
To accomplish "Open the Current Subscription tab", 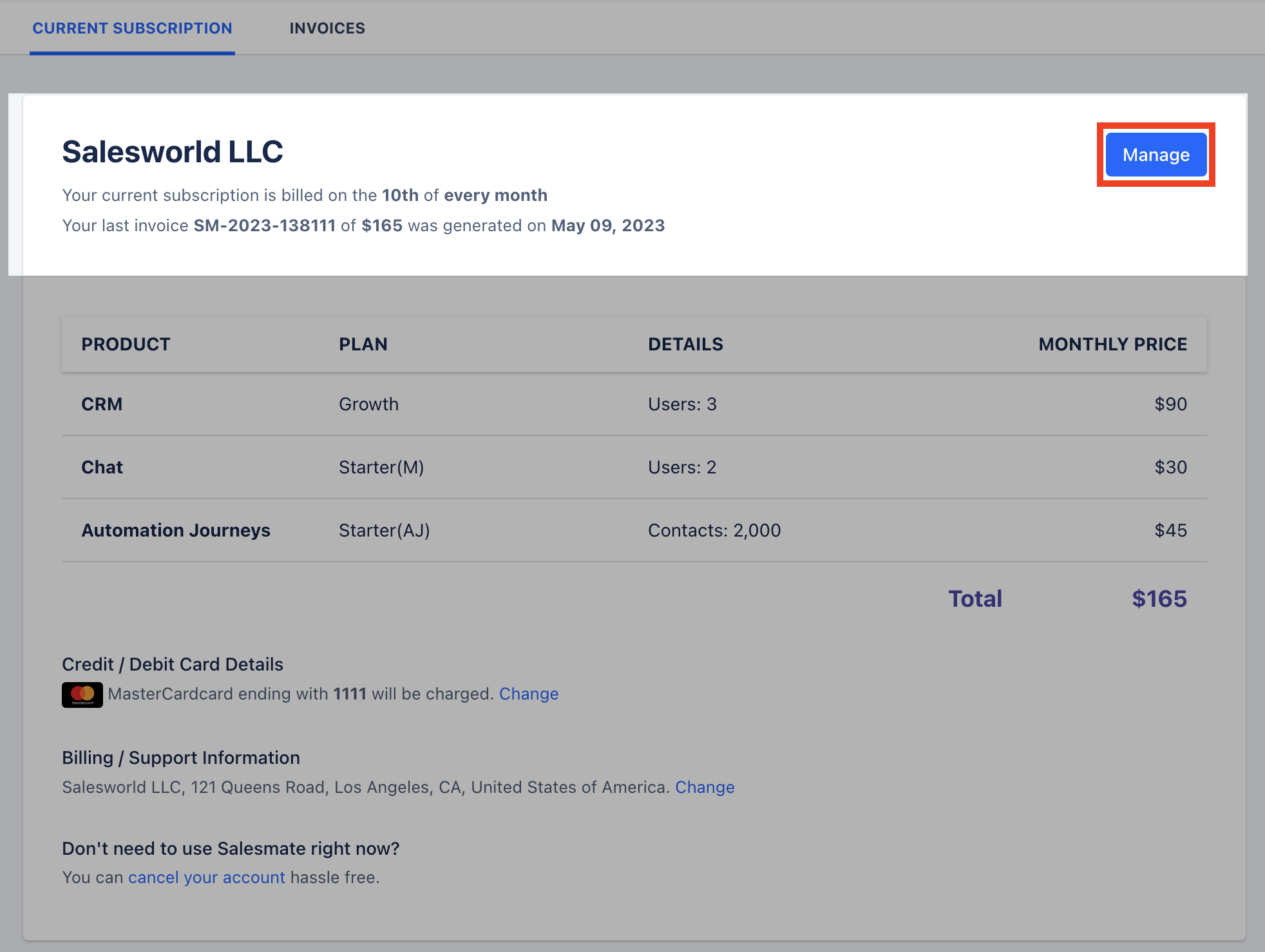I will pyautogui.click(x=132, y=28).
